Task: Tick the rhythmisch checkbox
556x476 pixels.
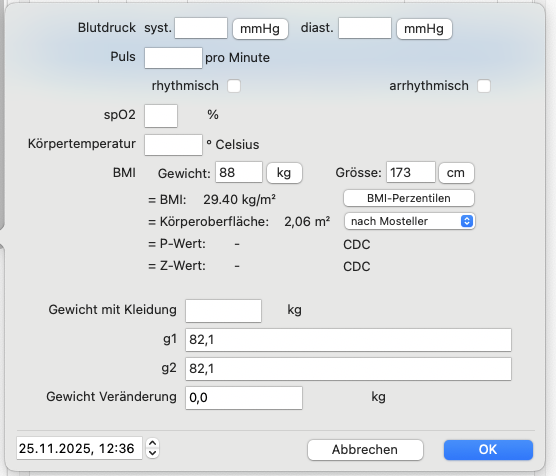Action: [x=234, y=86]
